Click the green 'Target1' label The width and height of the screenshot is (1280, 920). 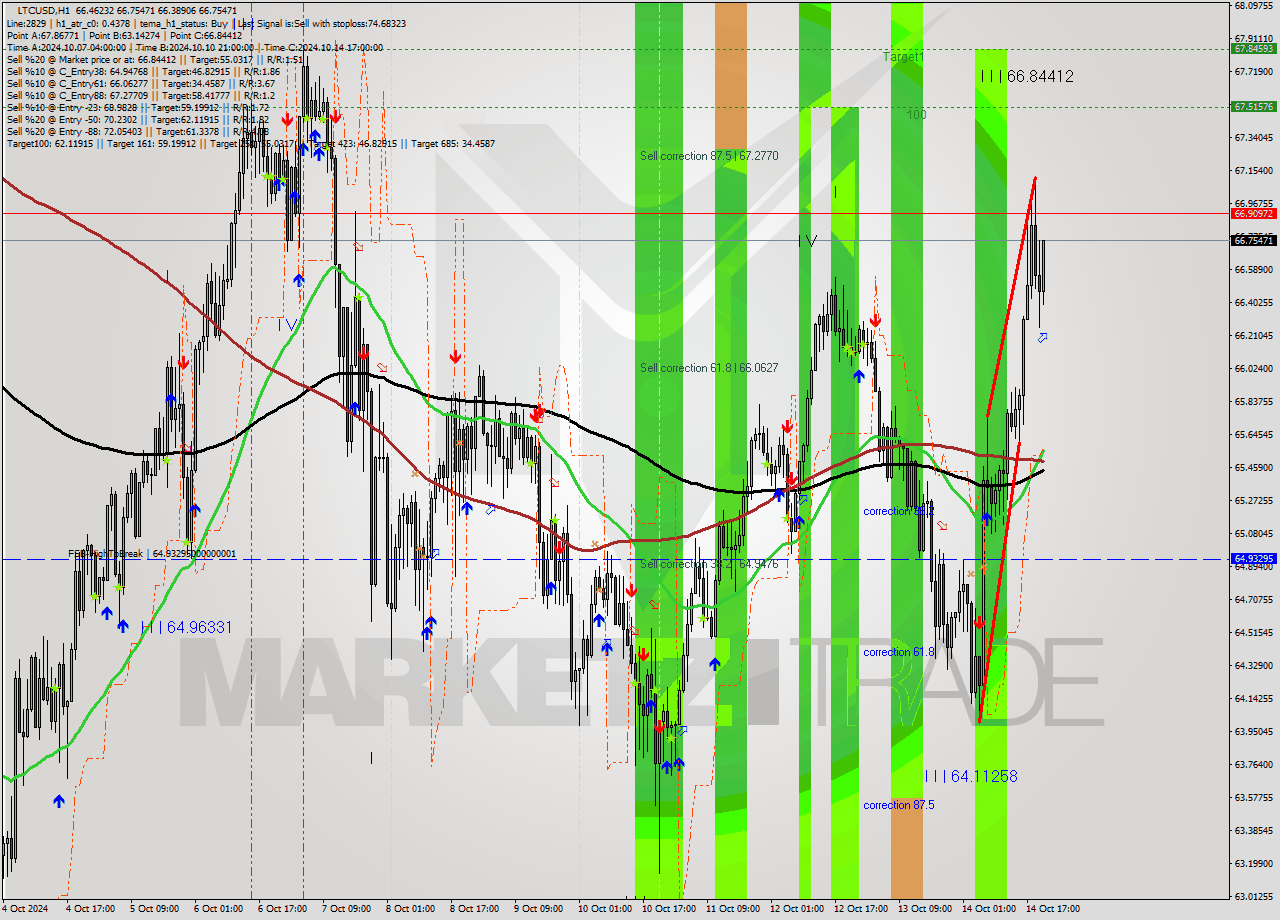pyautogui.click(x=904, y=57)
